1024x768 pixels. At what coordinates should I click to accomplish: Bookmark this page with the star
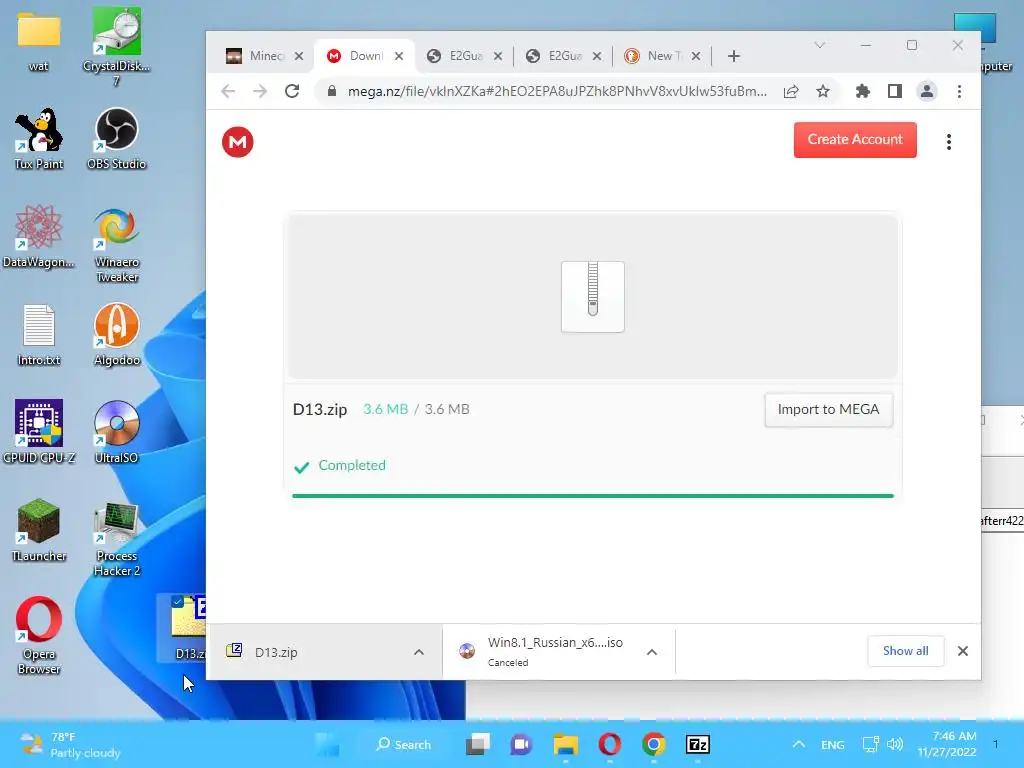tap(823, 91)
